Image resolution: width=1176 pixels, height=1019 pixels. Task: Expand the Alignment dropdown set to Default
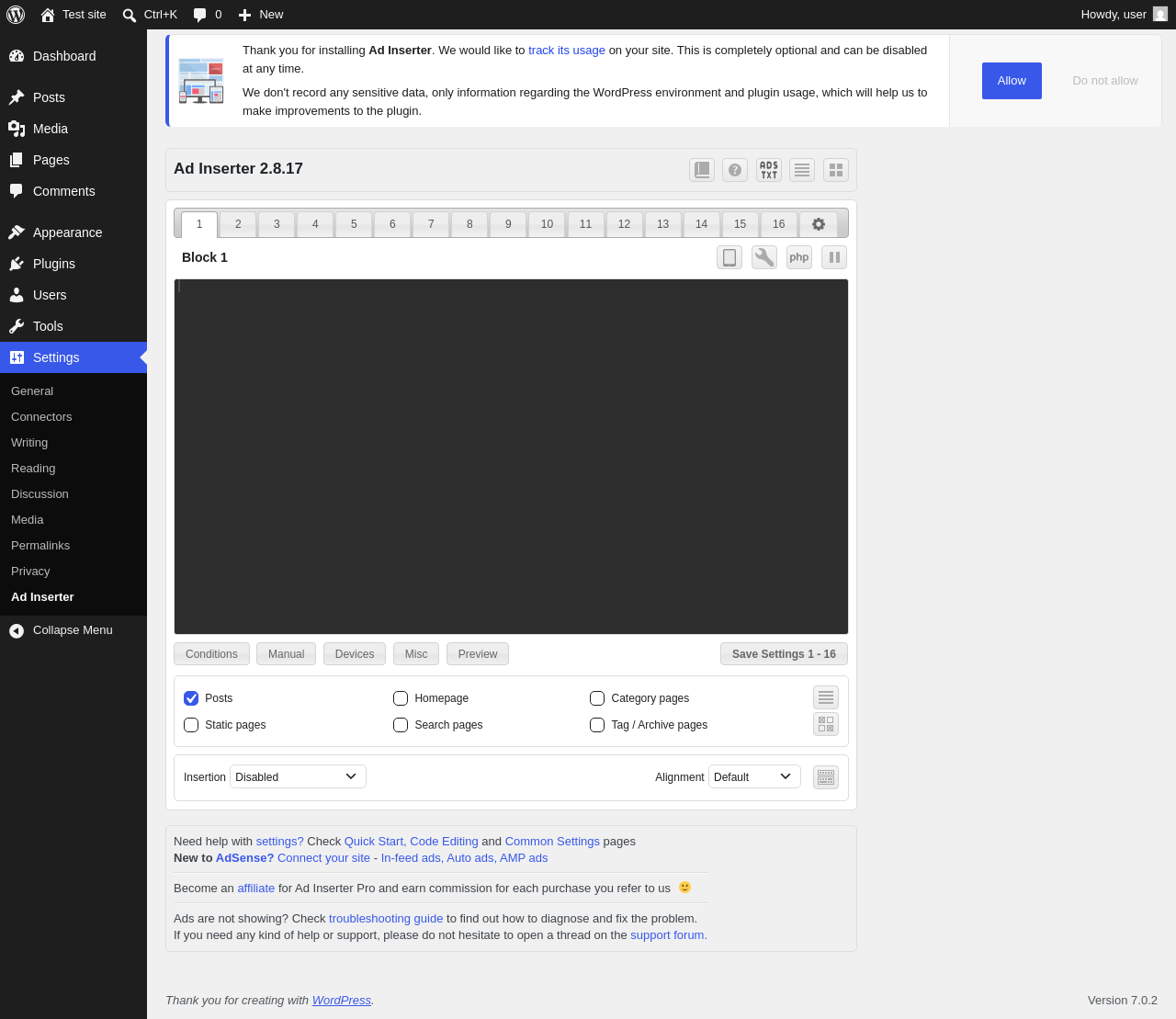point(754,776)
